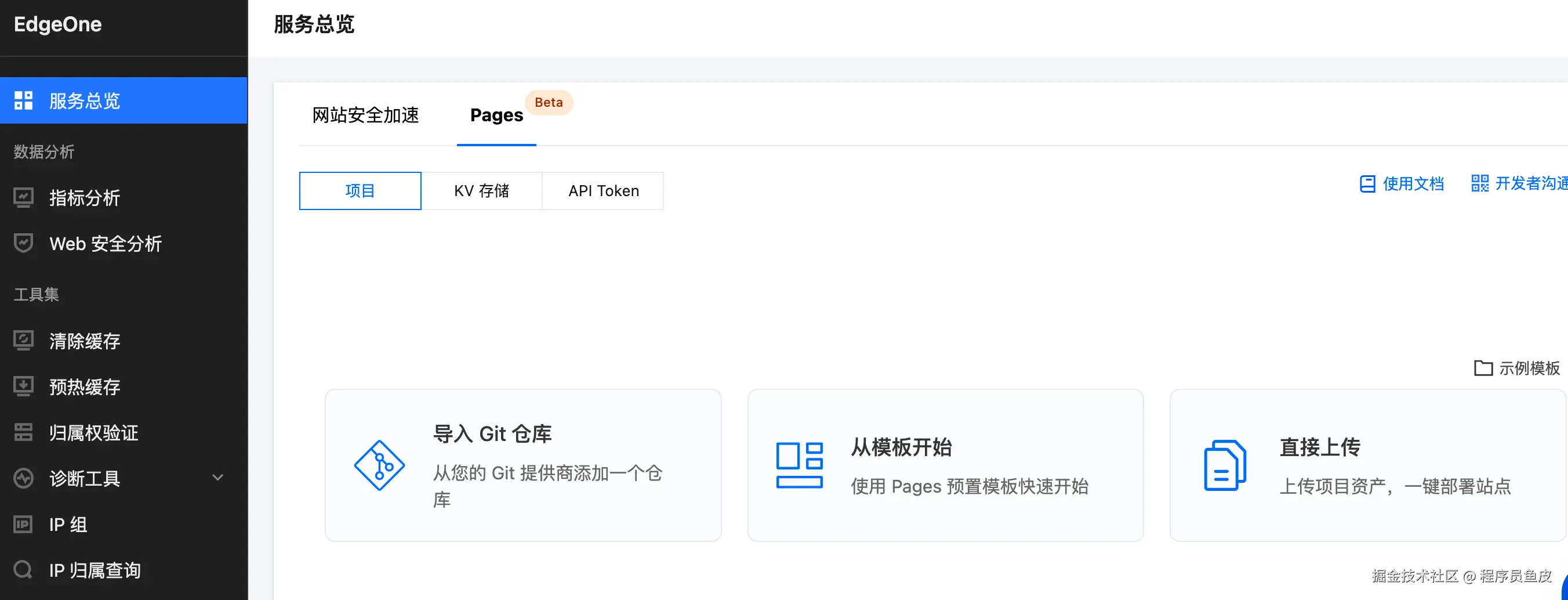Image resolution: width=1568 pixels, height=600 pixels.
Task: Expand the 诊断工具 menu chevron
Action: click(218, 478)
